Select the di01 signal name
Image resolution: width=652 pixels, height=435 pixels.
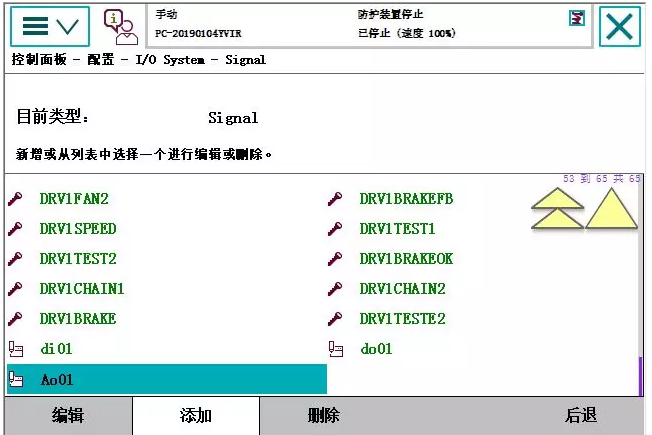[x=56, y=348]
